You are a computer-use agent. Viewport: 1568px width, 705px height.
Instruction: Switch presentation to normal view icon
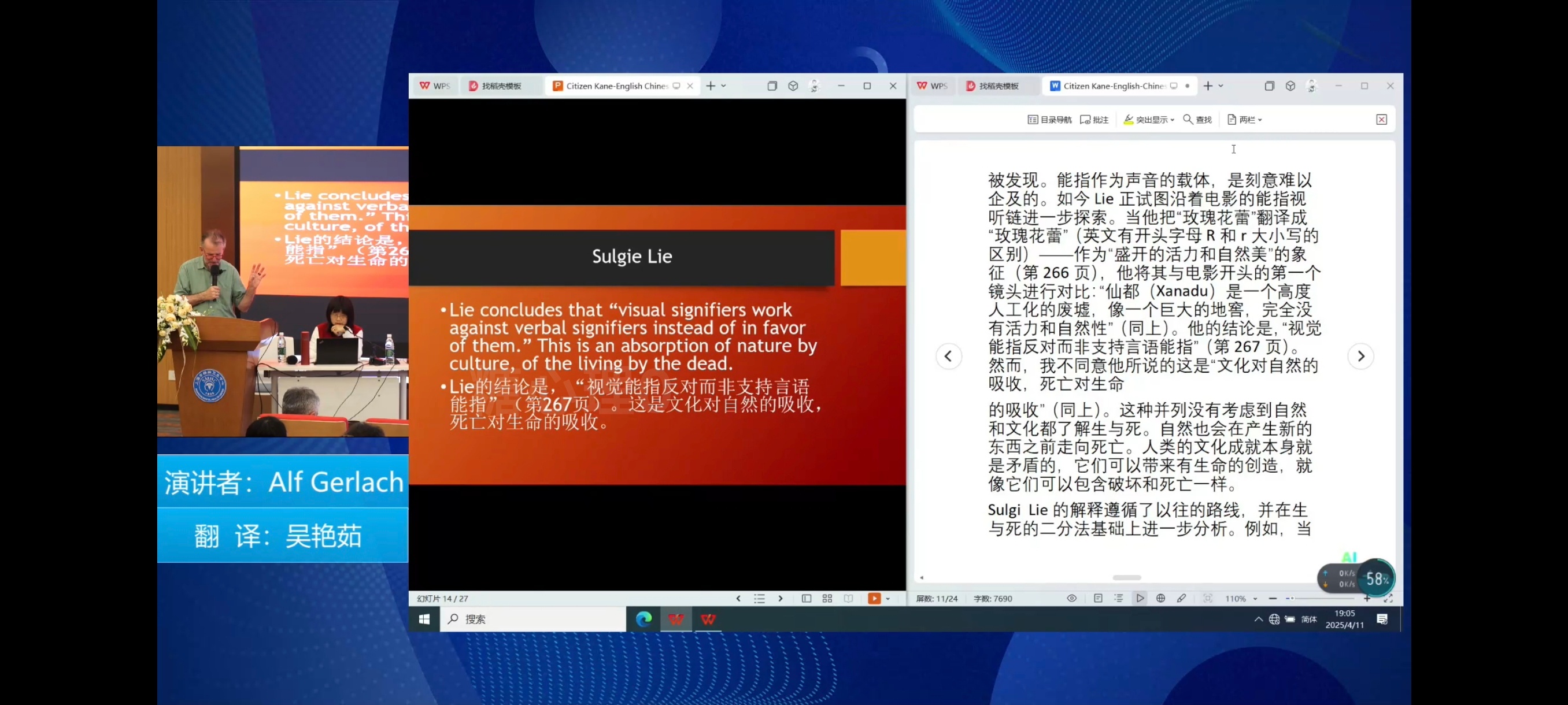coord(807,599)
